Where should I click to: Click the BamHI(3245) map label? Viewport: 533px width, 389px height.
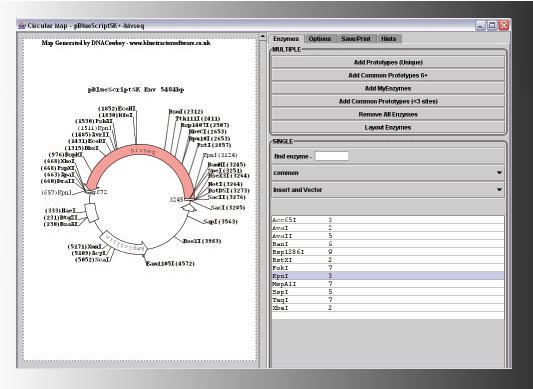pos(226,165)
